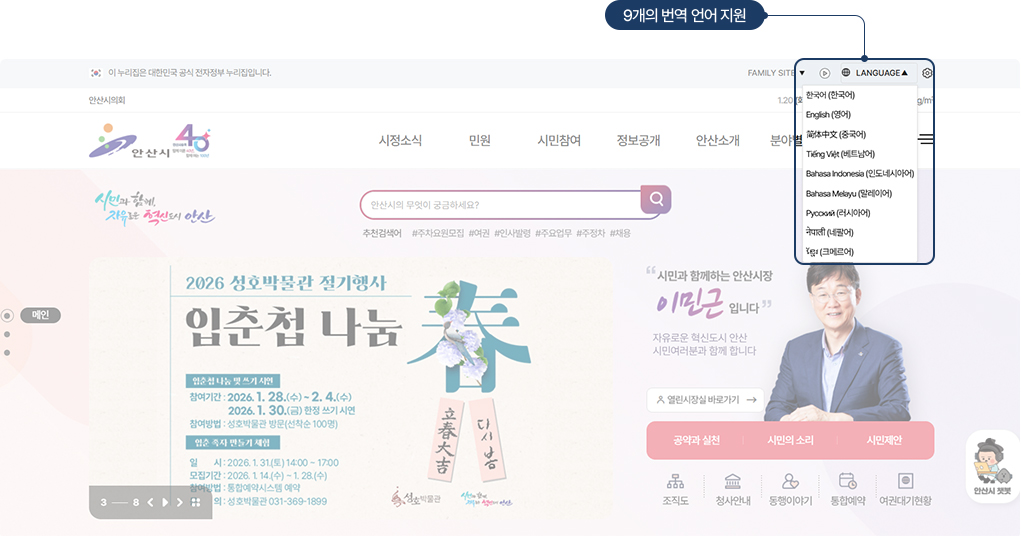
Task: Show next banner slide arrow
Action: pos(180,502)
